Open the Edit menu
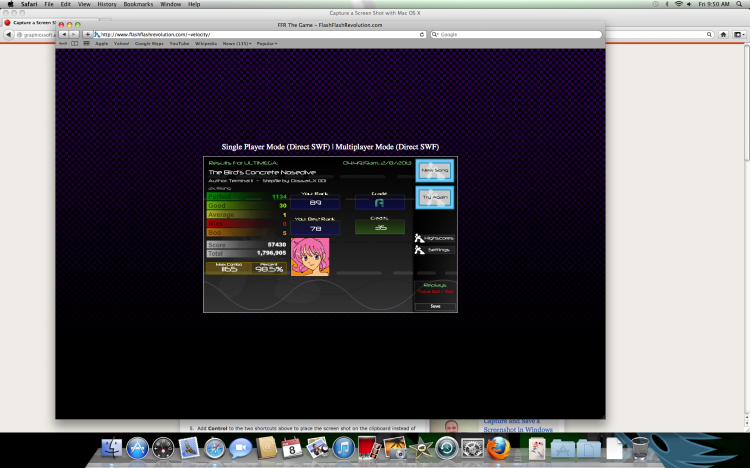The width and height of the screenshot is (750, 468). [66, 4]
